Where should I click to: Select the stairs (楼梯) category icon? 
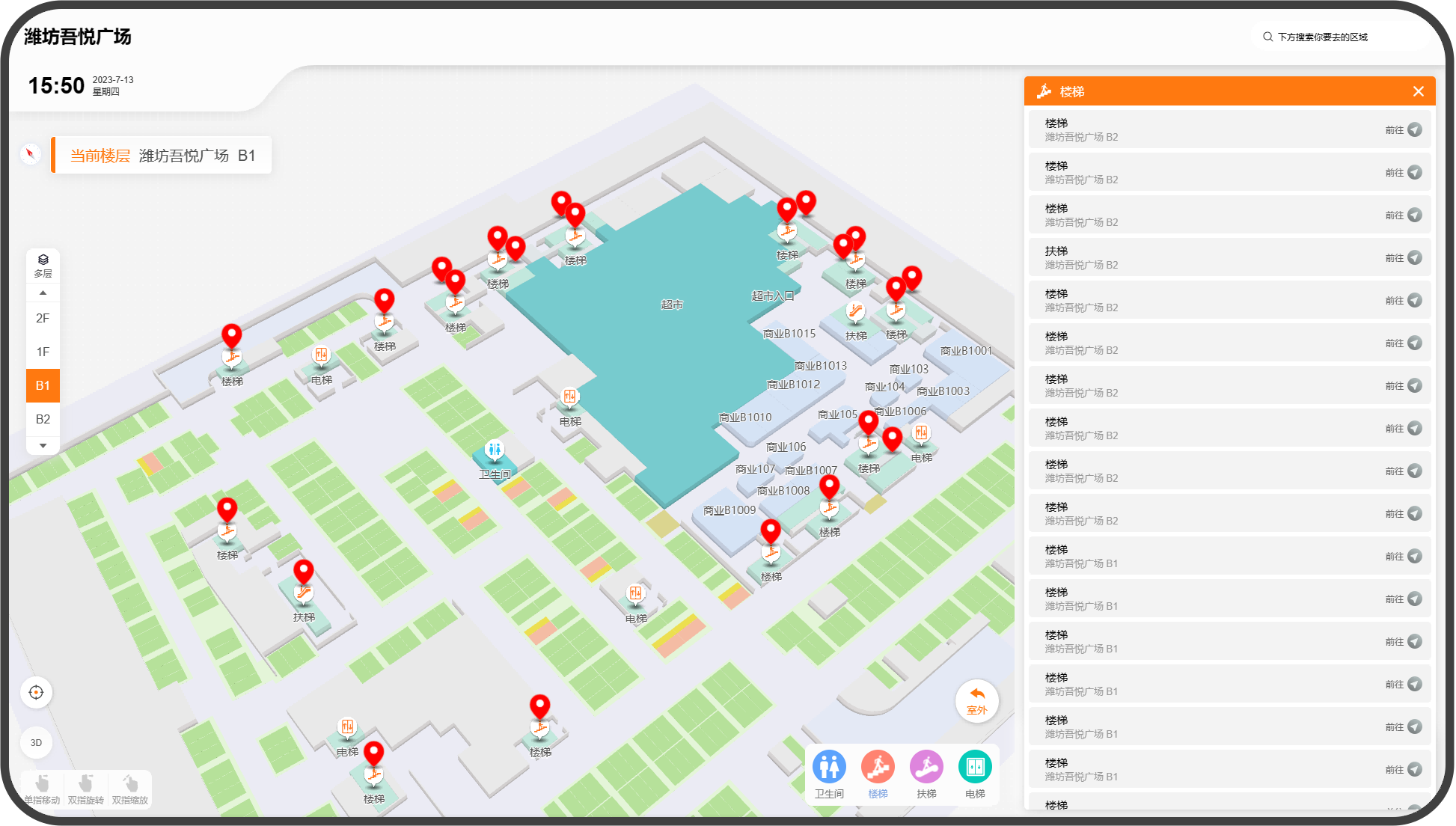878,767
